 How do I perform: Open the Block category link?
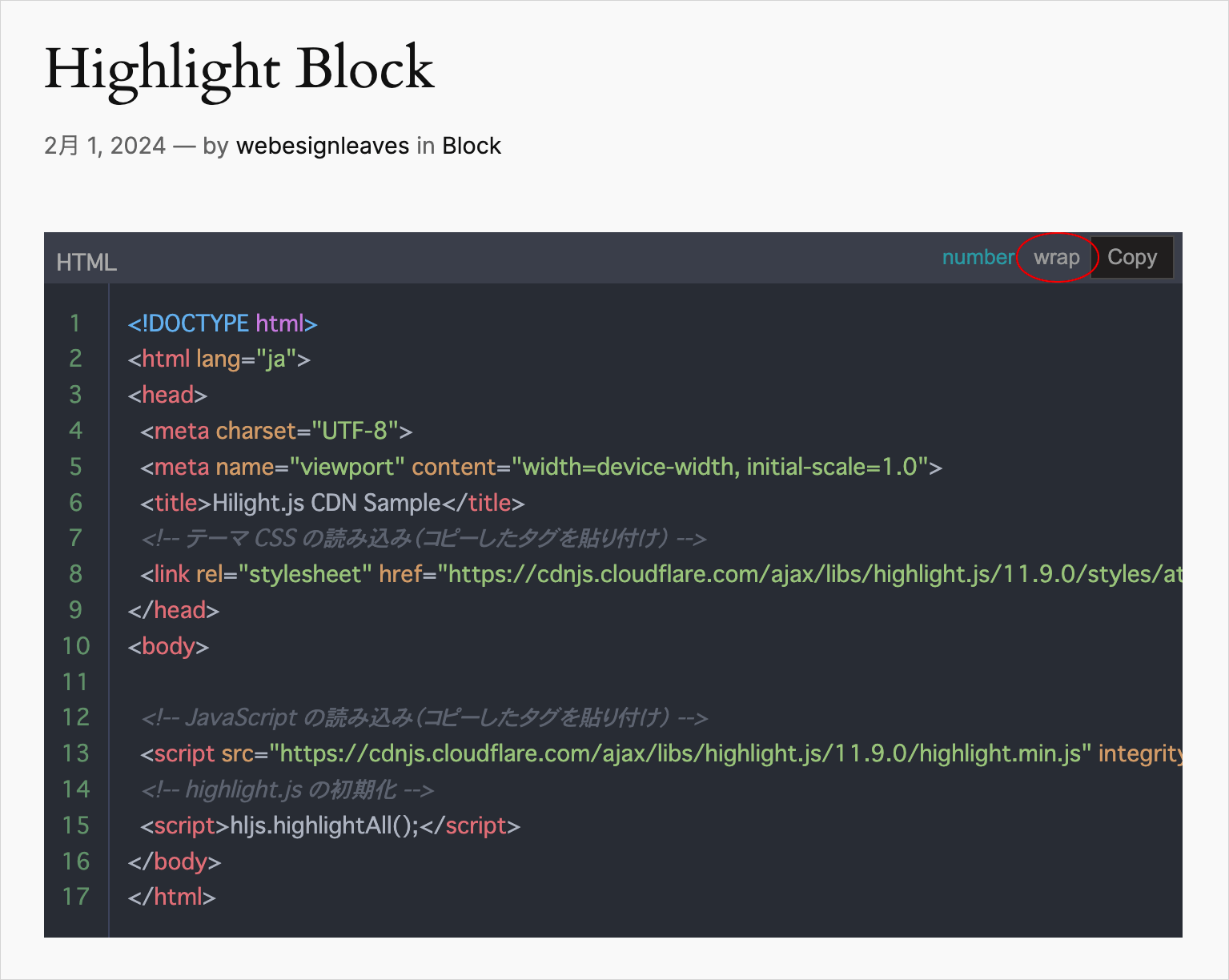click(472, 146)
